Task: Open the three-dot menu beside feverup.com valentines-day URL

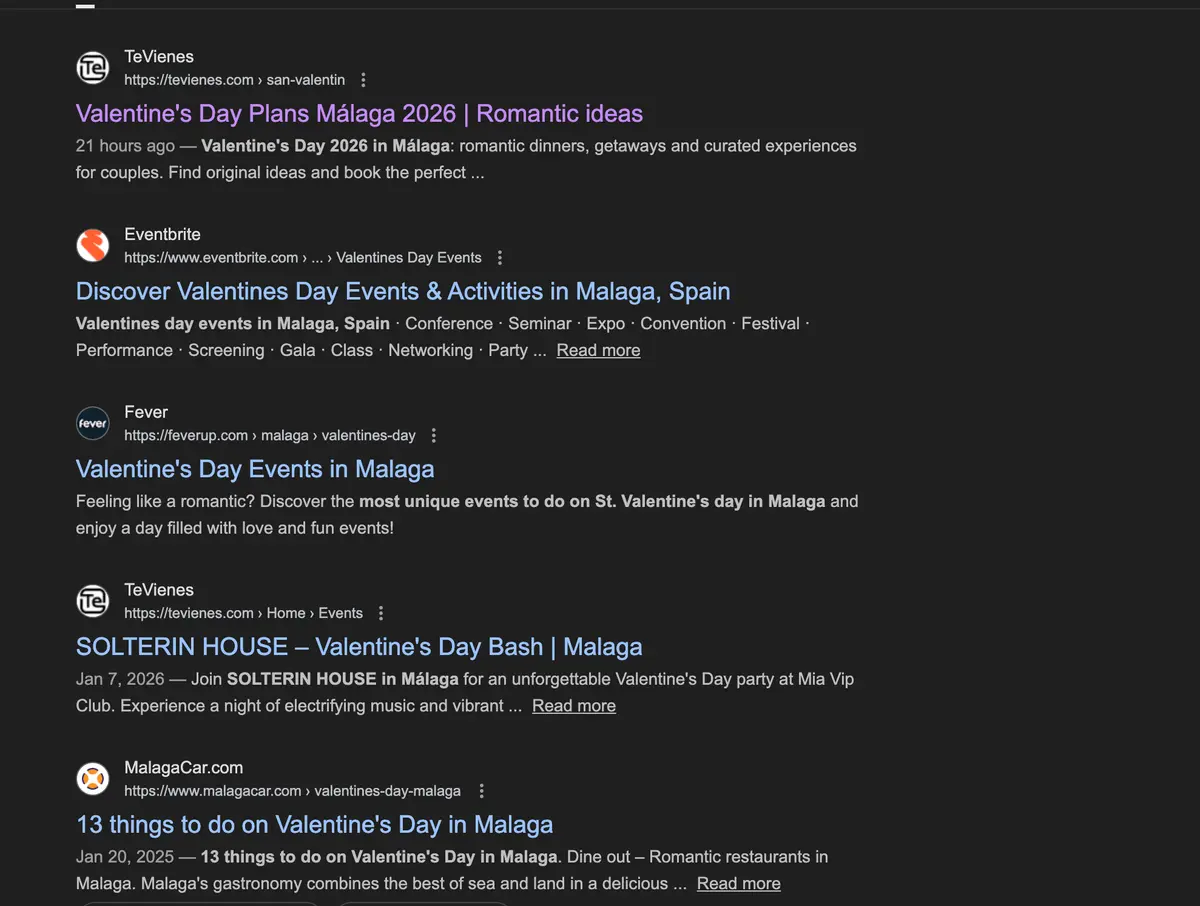Action: pos(433,436)
